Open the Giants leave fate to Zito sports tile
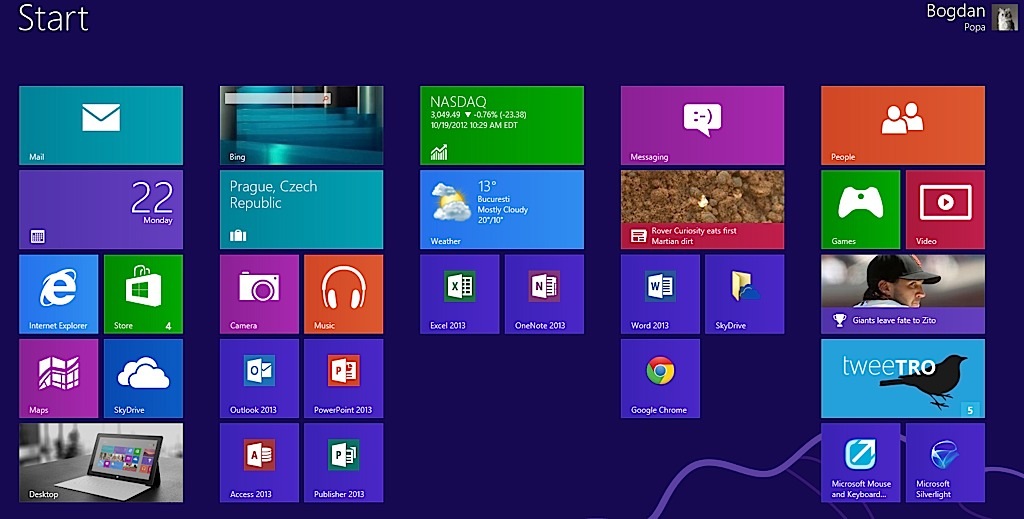 click(x=903, y=294)
